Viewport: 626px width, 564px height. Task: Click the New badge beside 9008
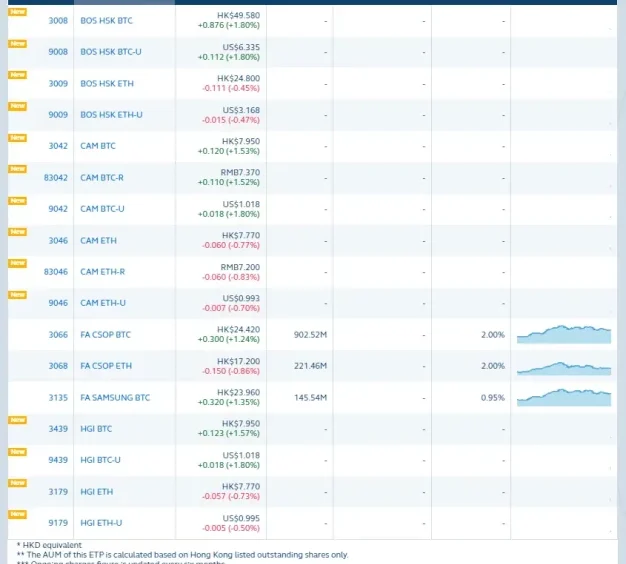(18, 44)
